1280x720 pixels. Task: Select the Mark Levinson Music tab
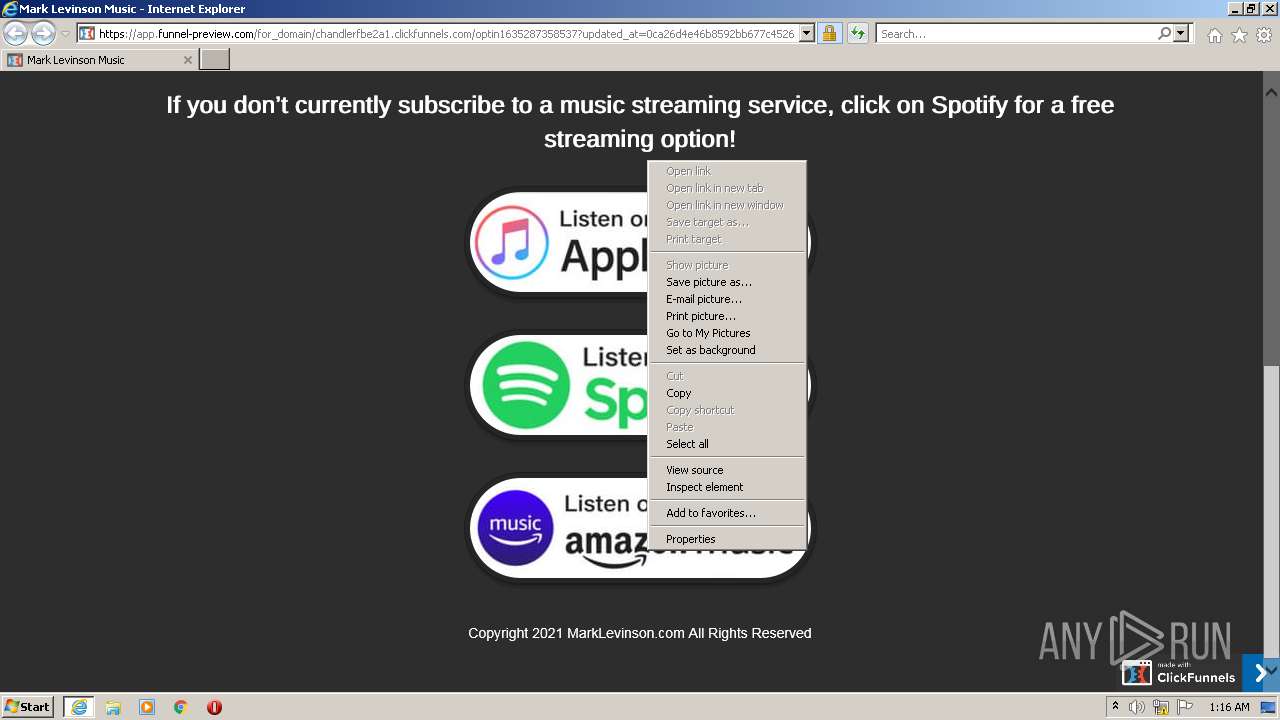point(99,60)
